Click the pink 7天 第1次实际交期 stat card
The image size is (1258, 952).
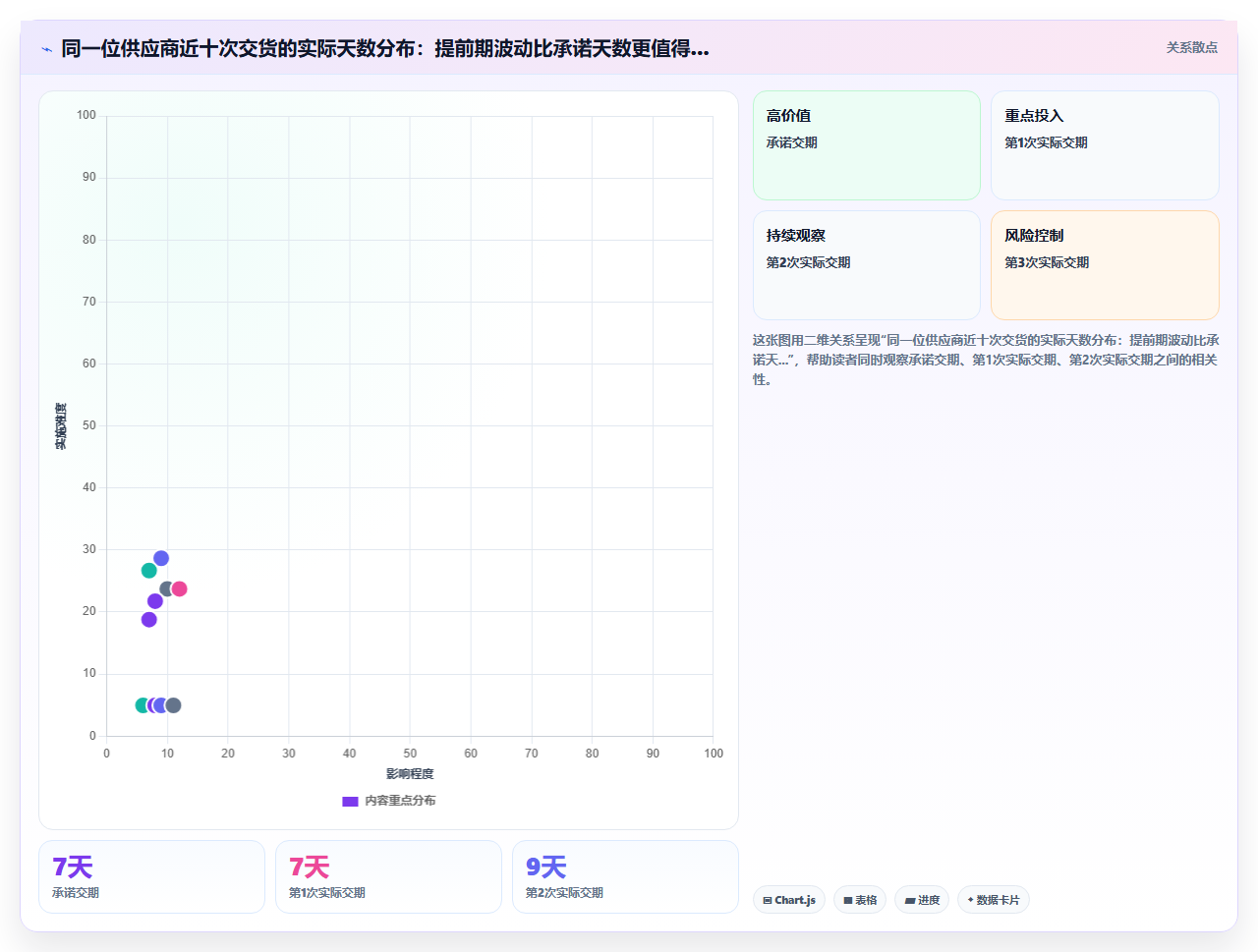(388, 876)
